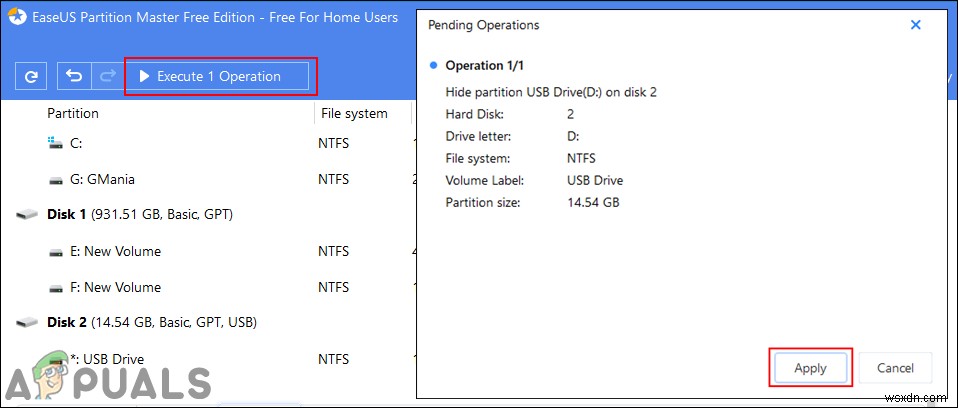Click the C: drive Windows icon

55,143
